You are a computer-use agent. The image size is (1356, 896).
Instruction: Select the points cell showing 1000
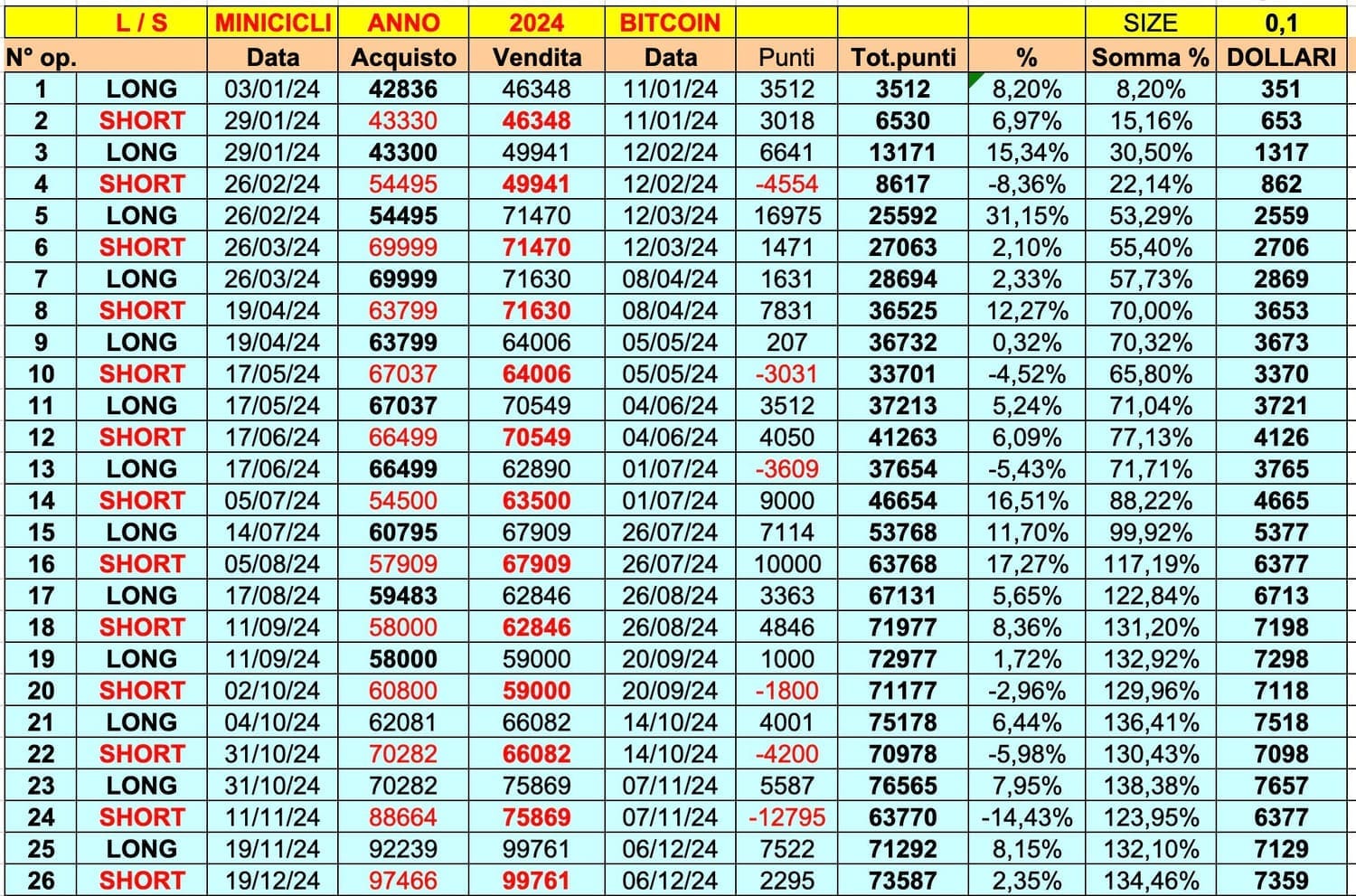[786, 658]
